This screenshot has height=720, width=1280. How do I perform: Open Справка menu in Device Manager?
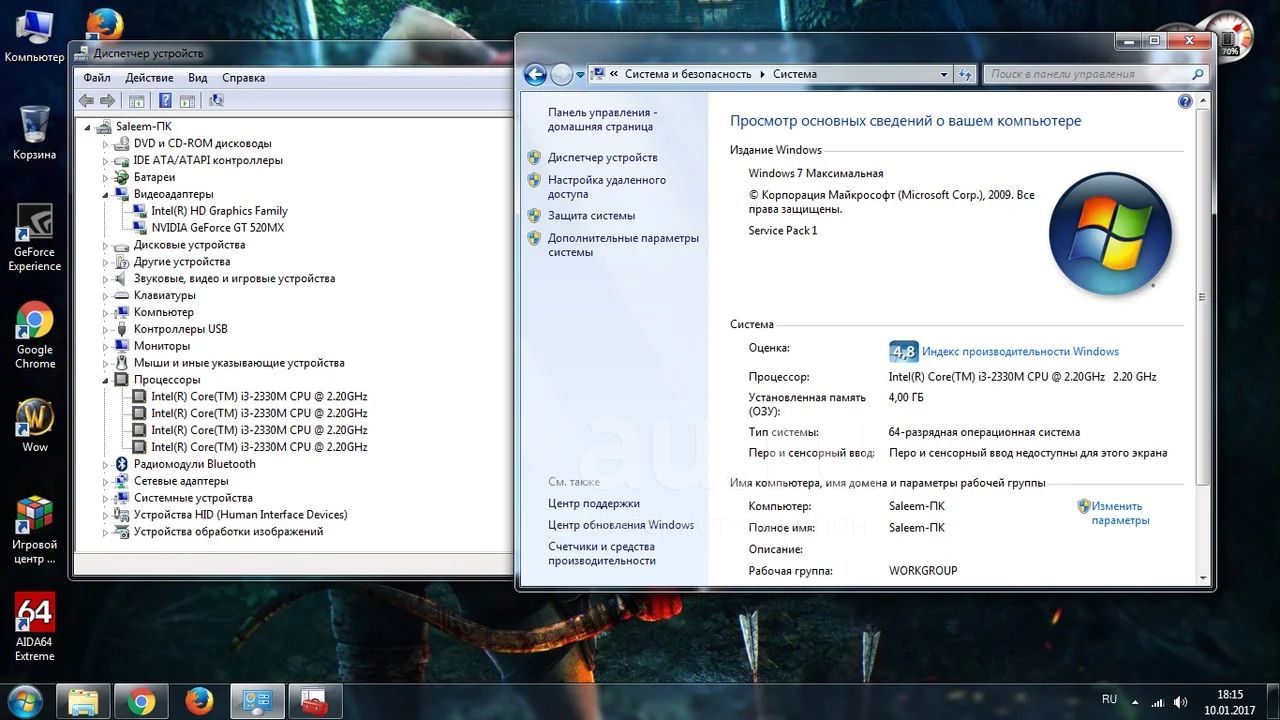pyautogui.click(x=243, y=78)
